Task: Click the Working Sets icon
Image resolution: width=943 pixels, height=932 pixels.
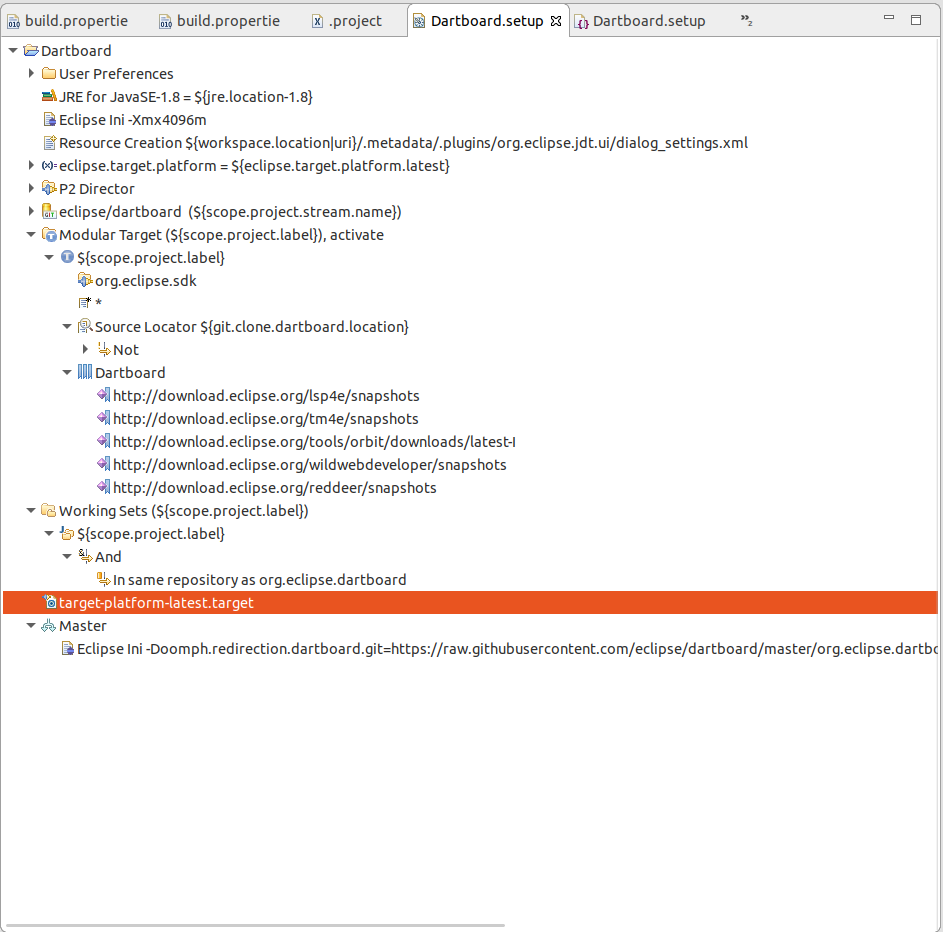Action: click(49, 510)
